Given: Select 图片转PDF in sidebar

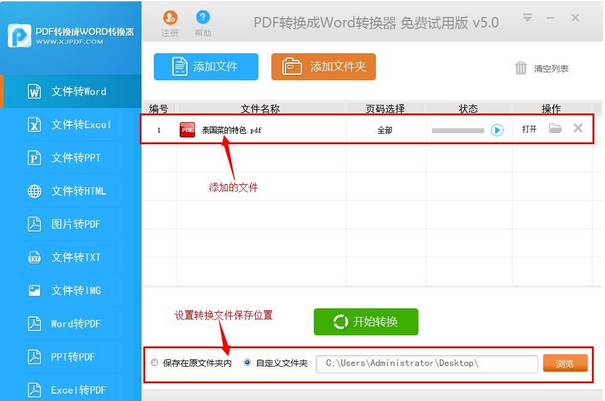Looking at the screenshot, I should click(x=71, y=224).
